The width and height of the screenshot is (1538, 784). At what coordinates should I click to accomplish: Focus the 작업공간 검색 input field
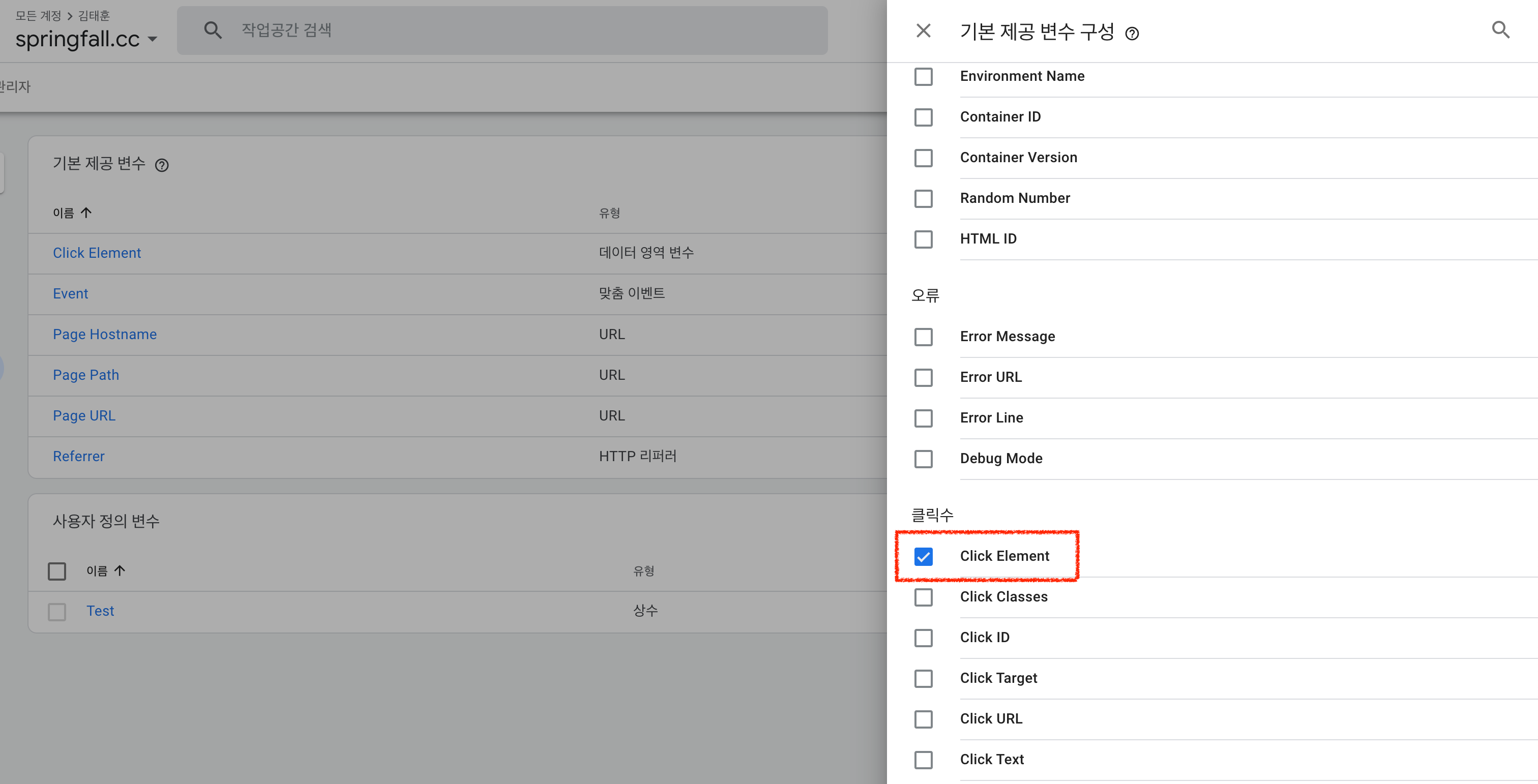point(525,30)
